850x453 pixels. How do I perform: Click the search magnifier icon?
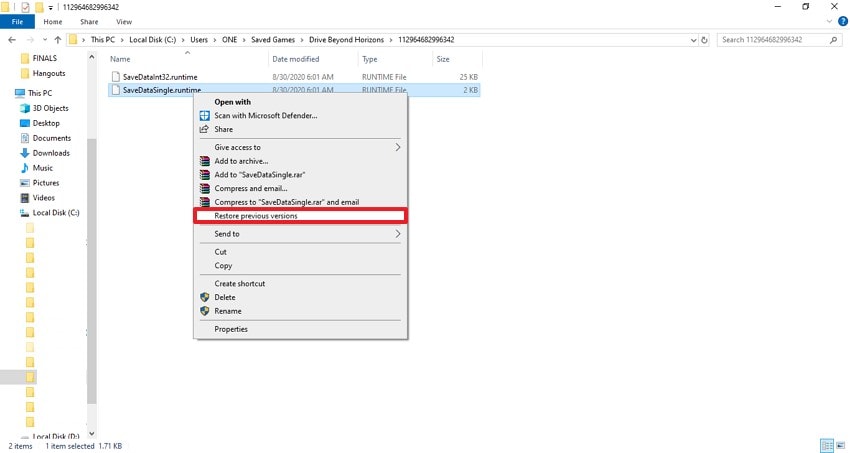click(834, 40)
